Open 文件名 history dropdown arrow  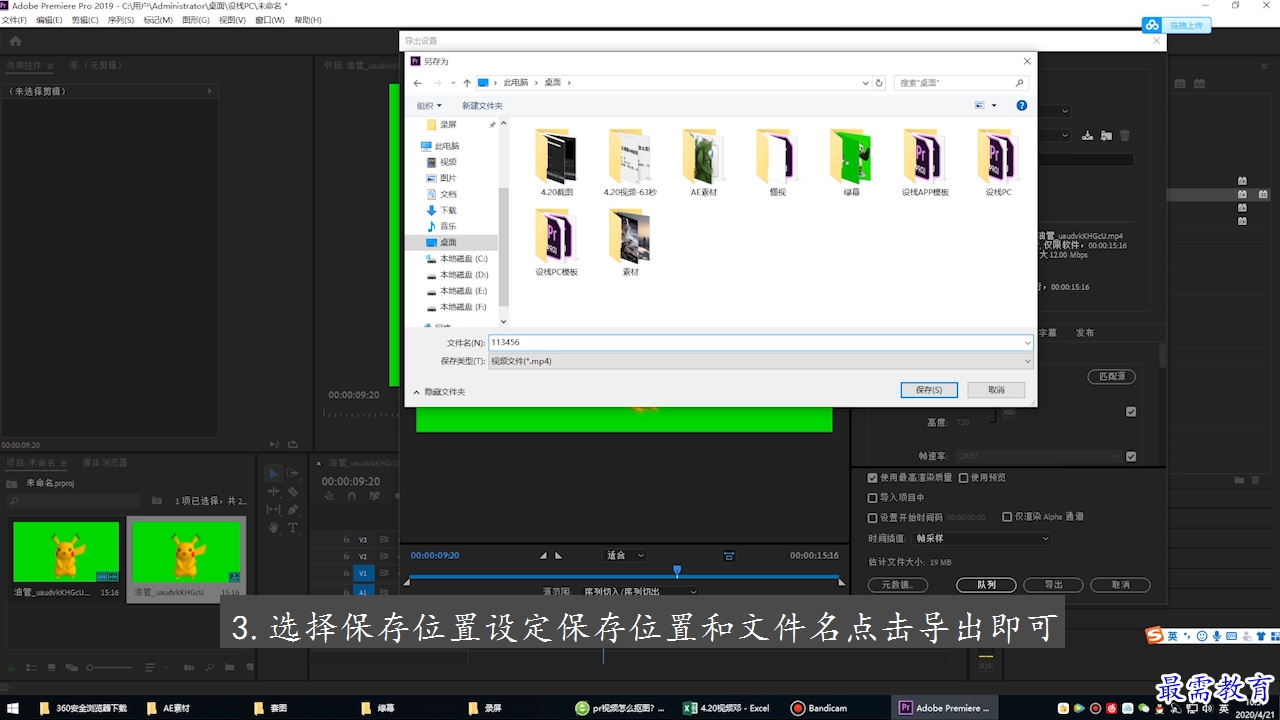[1027, 343]
